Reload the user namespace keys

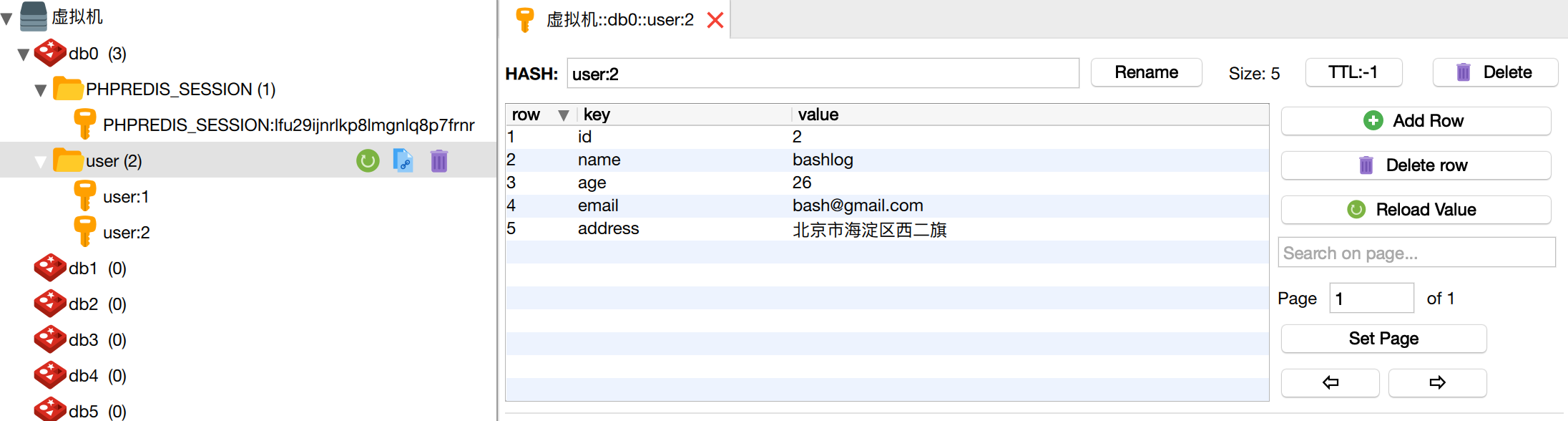368,161
